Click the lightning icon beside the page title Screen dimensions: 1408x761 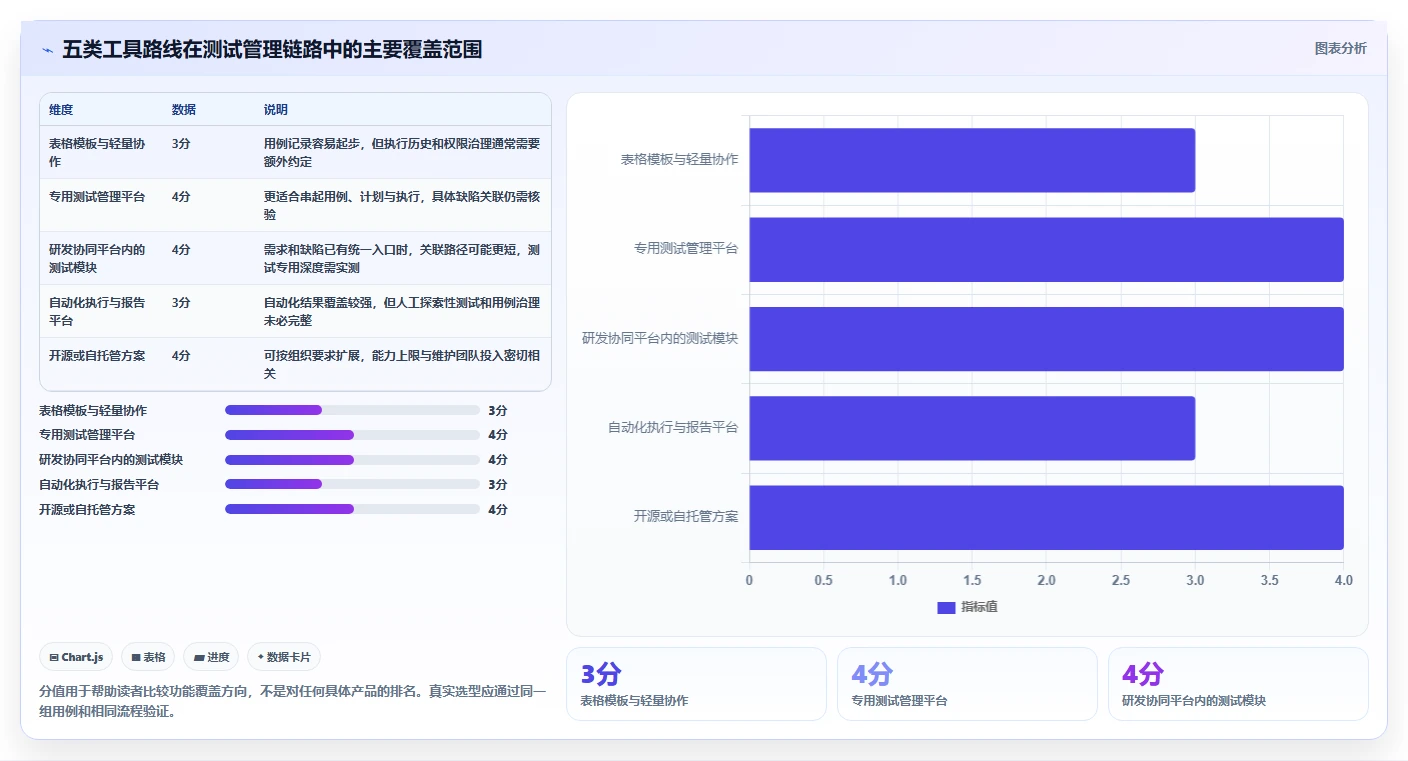(47, 50)
